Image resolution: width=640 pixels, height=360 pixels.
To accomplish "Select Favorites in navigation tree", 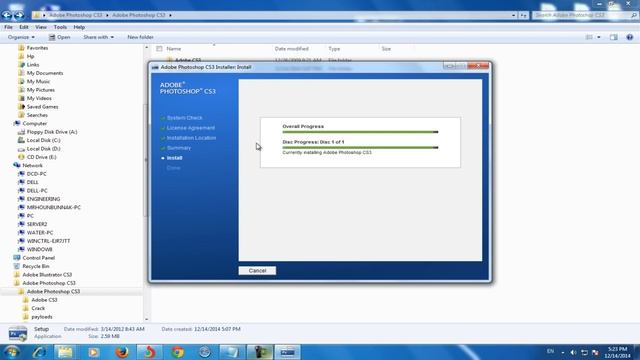I will click(x=37, y=48).
